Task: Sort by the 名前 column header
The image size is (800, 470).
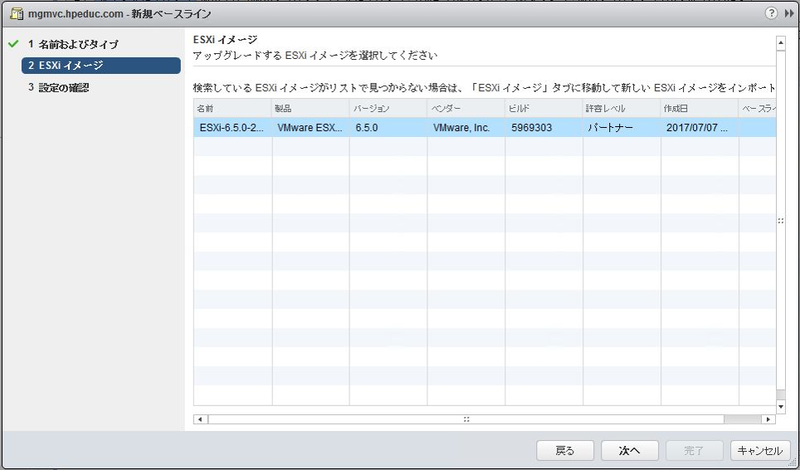Action: (233, 108)
